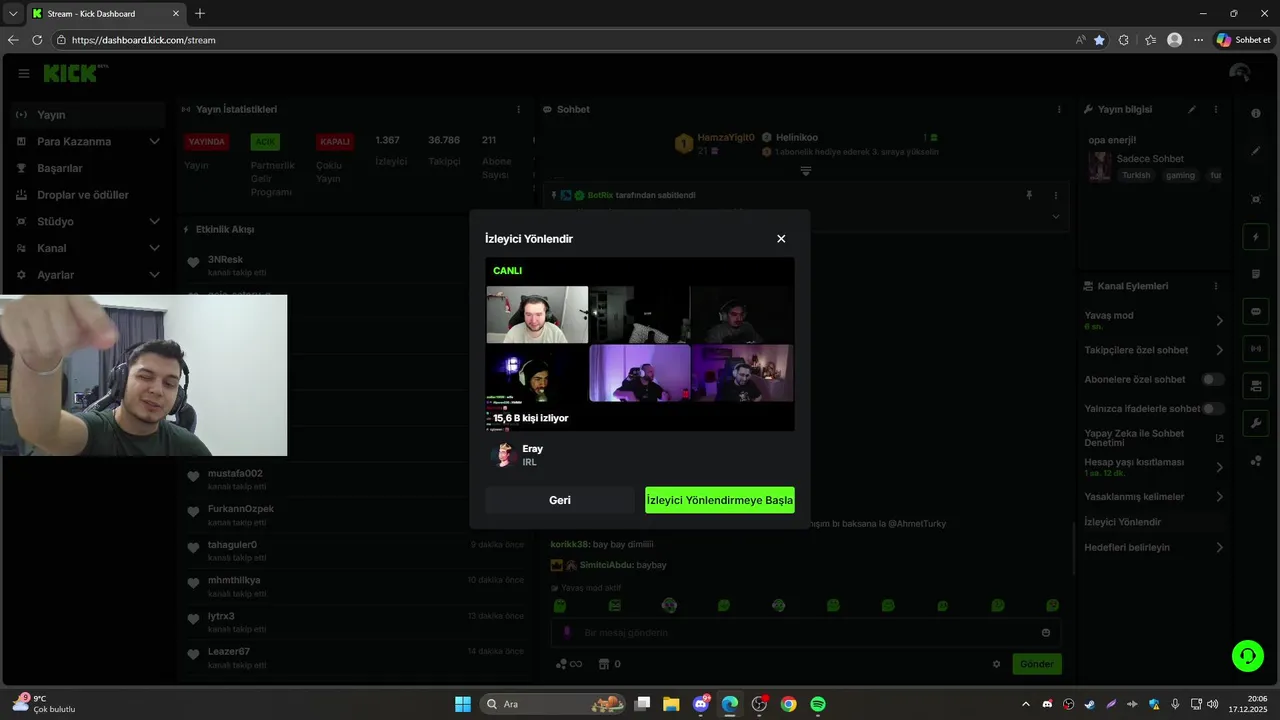Expand the pinned message chevron
The width and height of the screenshot is (1280, 720).
click(1055, 216)
